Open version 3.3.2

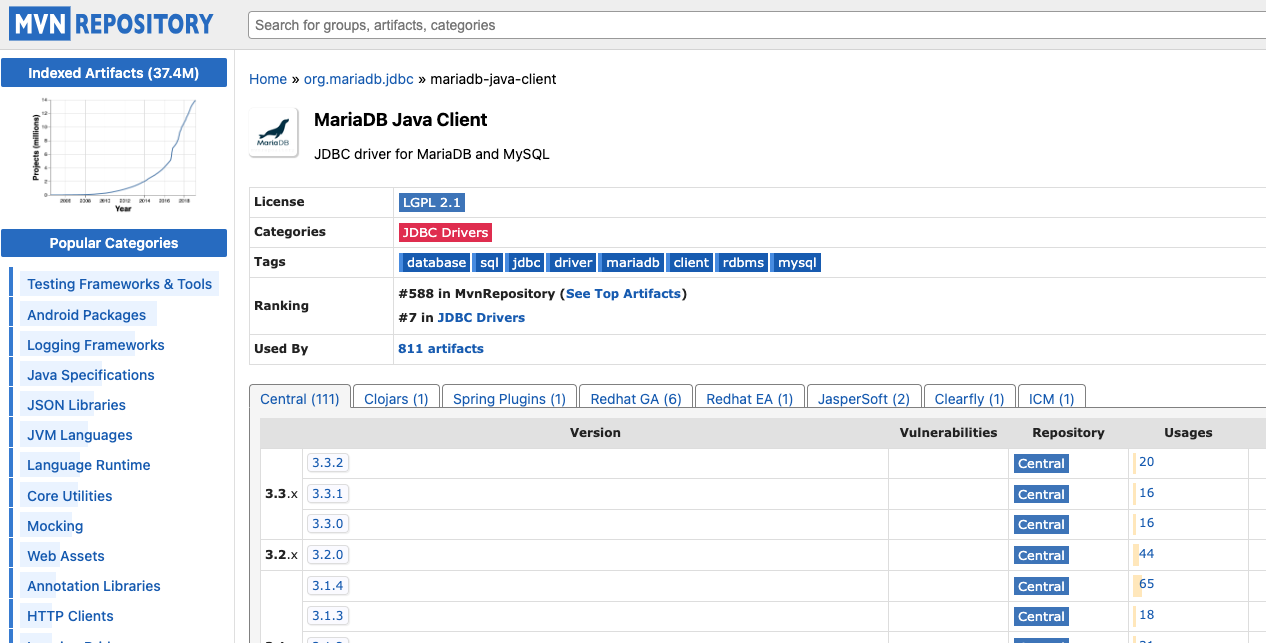click(x=328, y=463)
